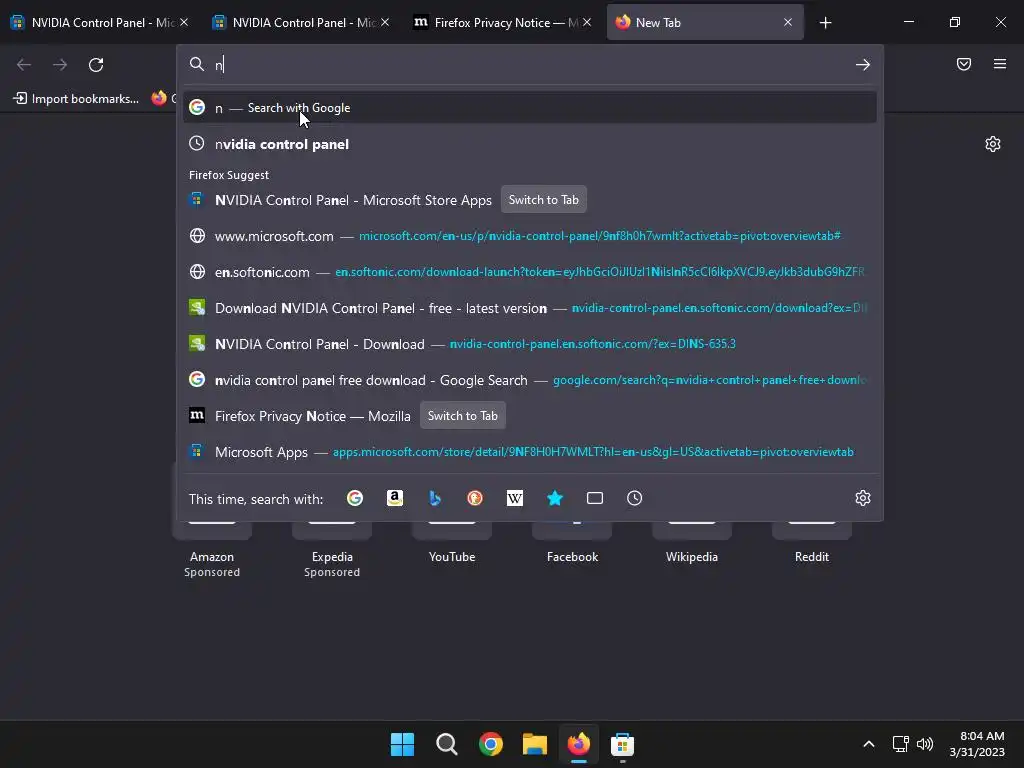This screenshot has height=768, width=1024.
Task: Click in the address bar text field
Action: coord(529,65)
